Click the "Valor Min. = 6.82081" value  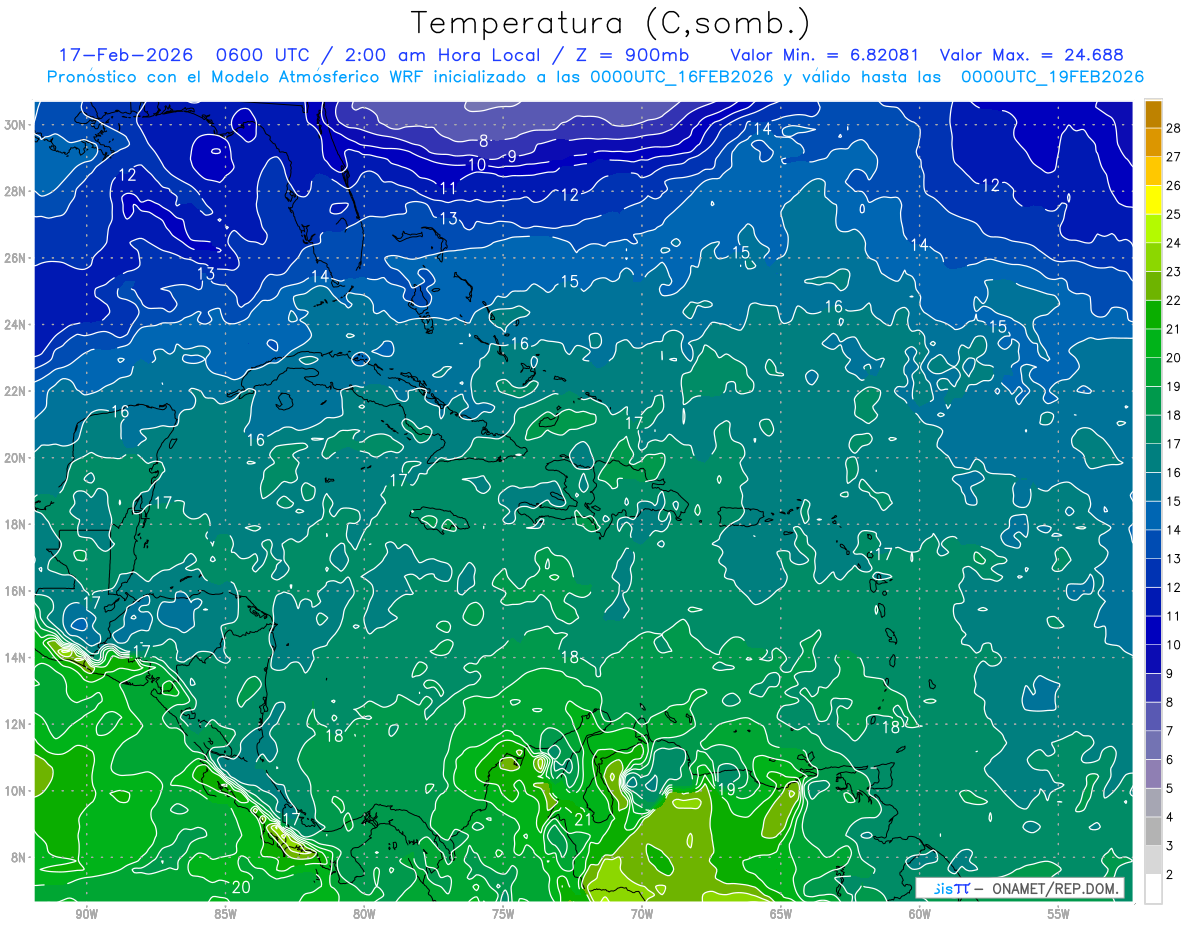coord(825,55)
